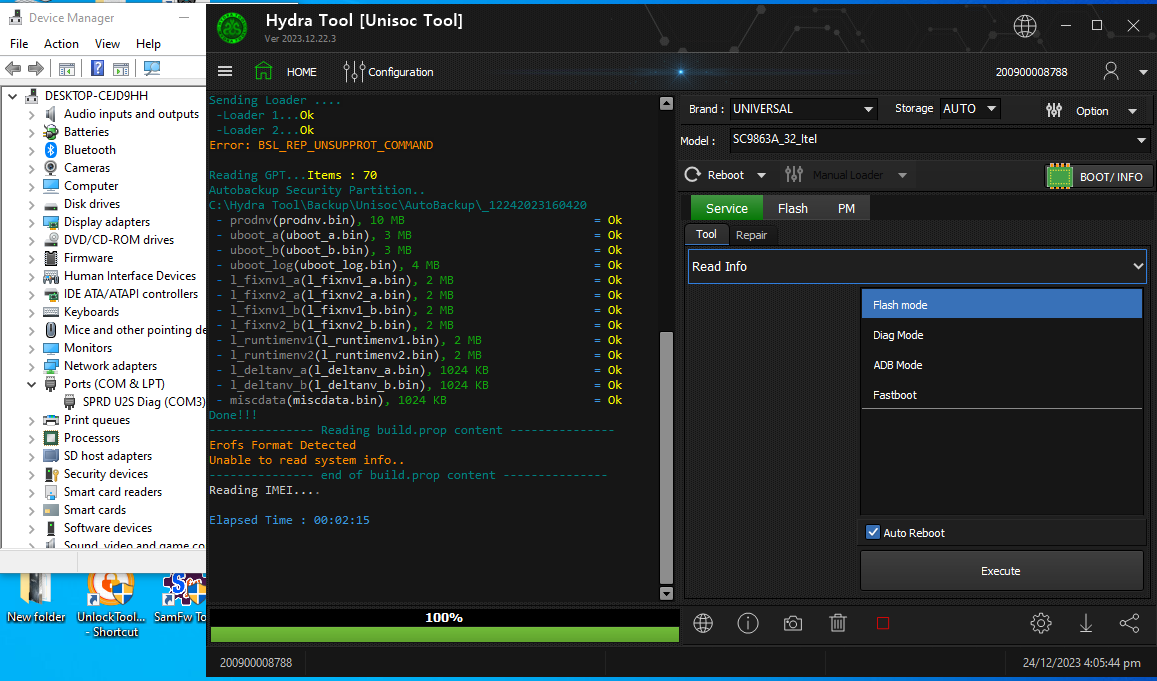Toggle the Auto Reboot checkbox
The width and height of the screenshot is (1157, 681).
pyautogui.click(x=873, y=532)
